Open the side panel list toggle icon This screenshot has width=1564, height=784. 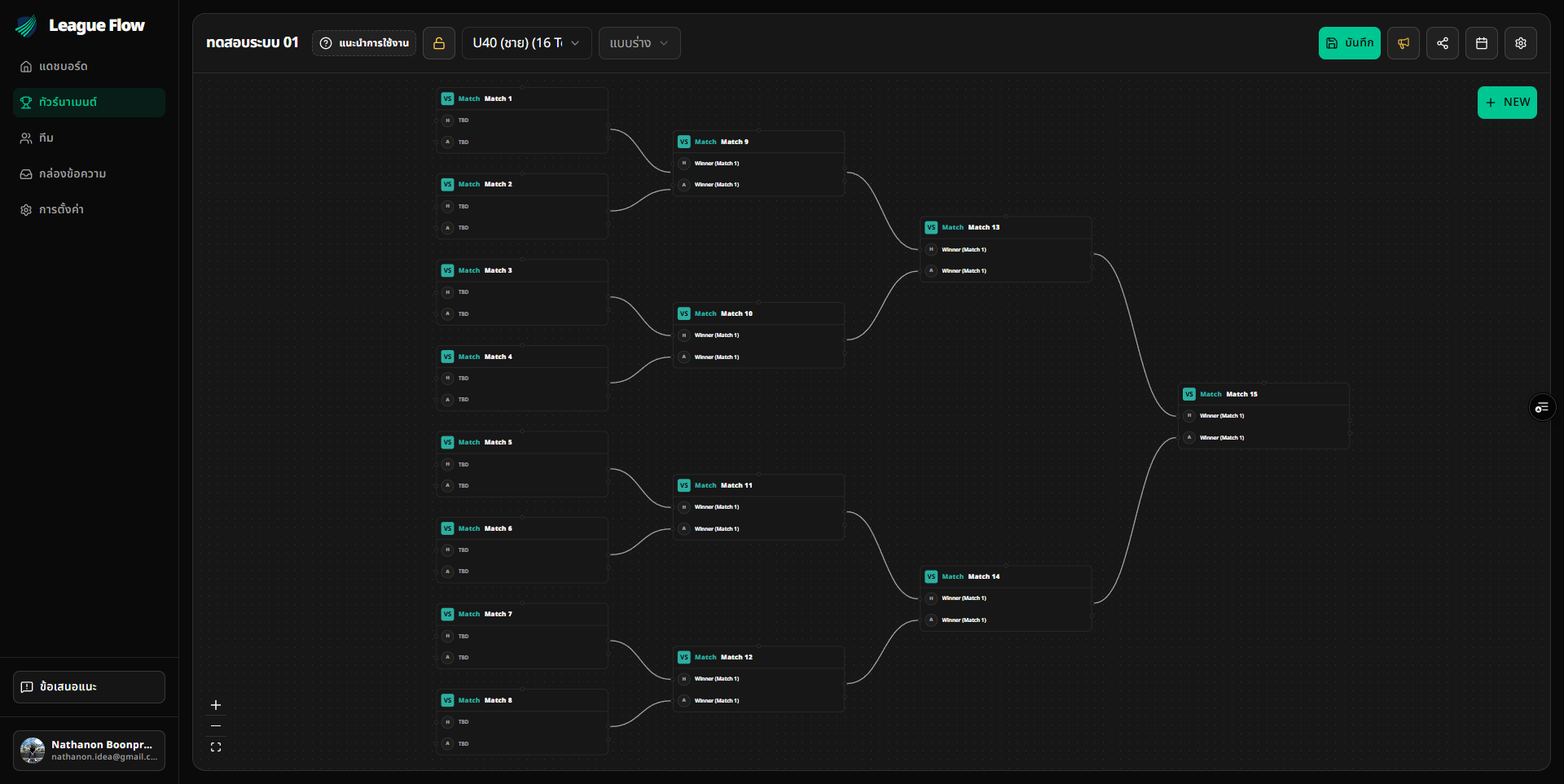[1542, 407]
